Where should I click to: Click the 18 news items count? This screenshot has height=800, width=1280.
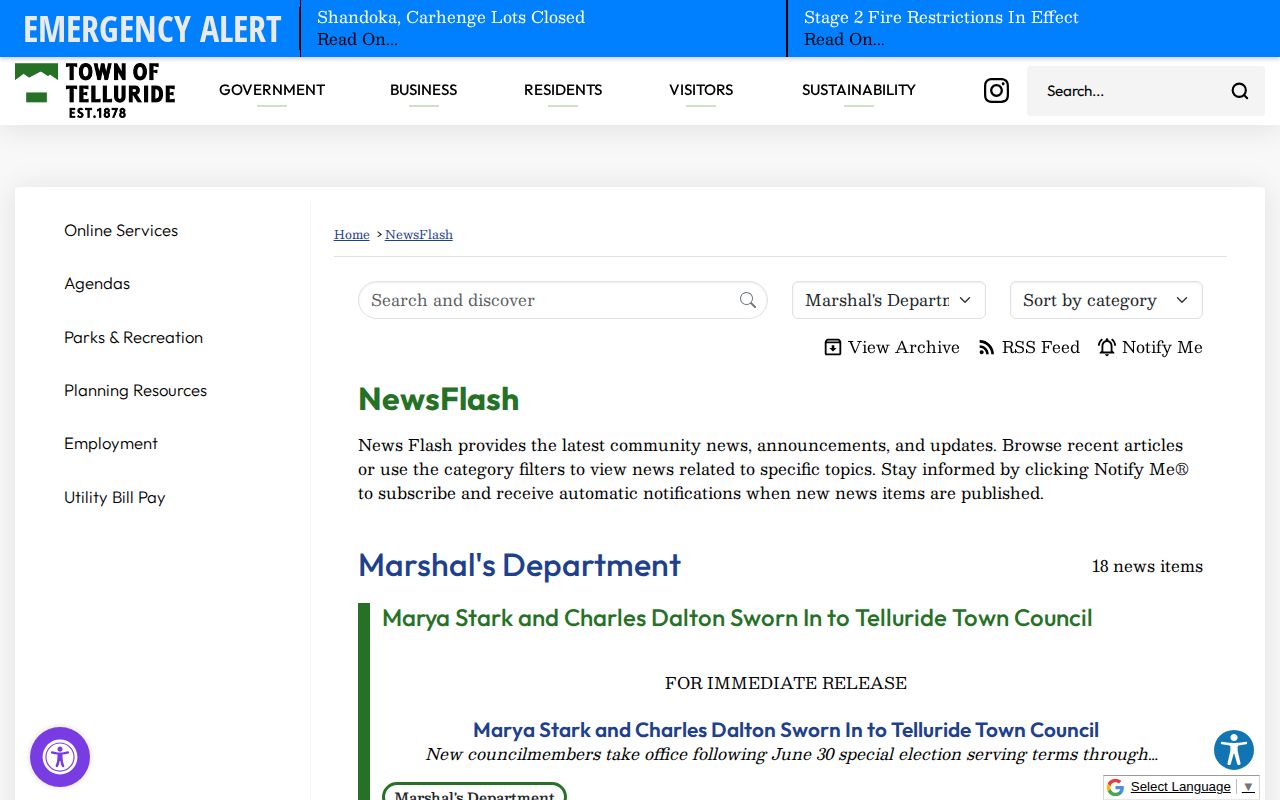tap(1147, 566)
